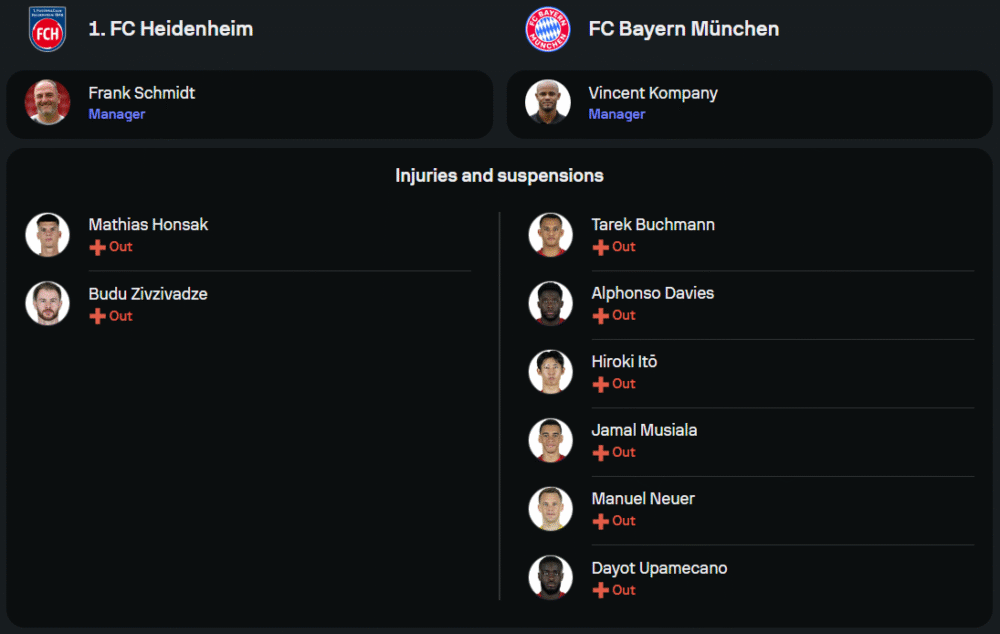This screenshot has width=1000, height=634.
Task: Click Budu Zivzivadze's player avatar
Action: 47,303
